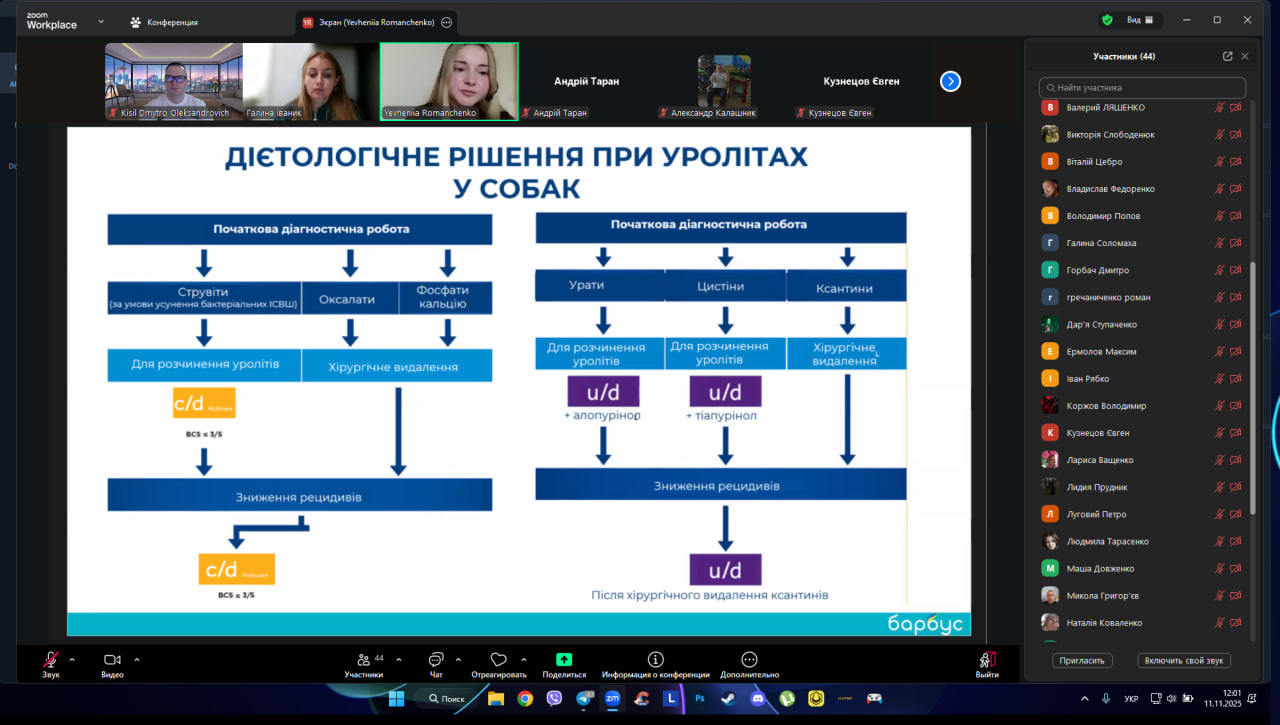Screen dimensions: 1280x725
Task: Turn on camera with the Видео button
Action: click(112, 660)
